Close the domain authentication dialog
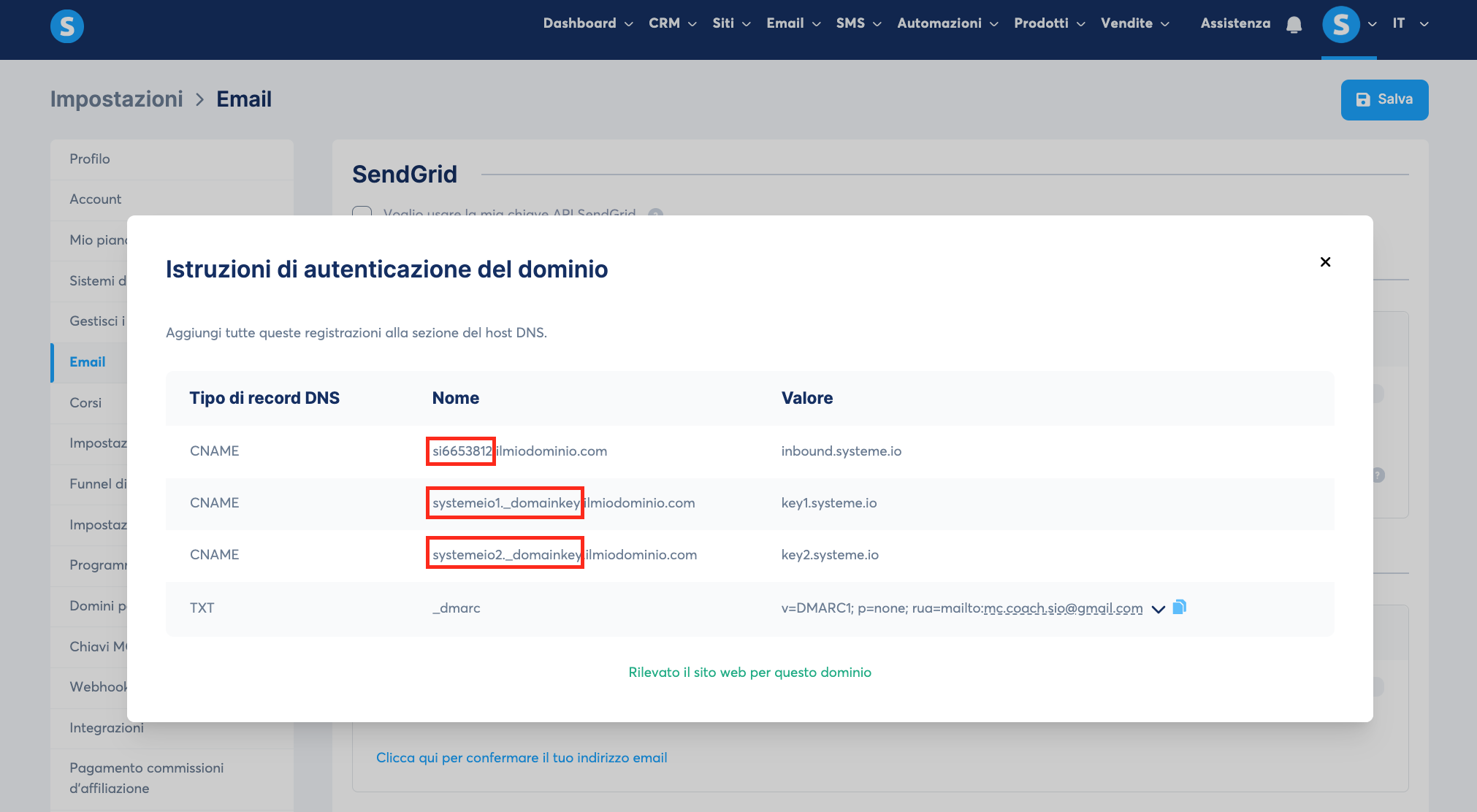Image resolution: width=1477 pixels, height=812 pixels. click(x=1325, y=261)
